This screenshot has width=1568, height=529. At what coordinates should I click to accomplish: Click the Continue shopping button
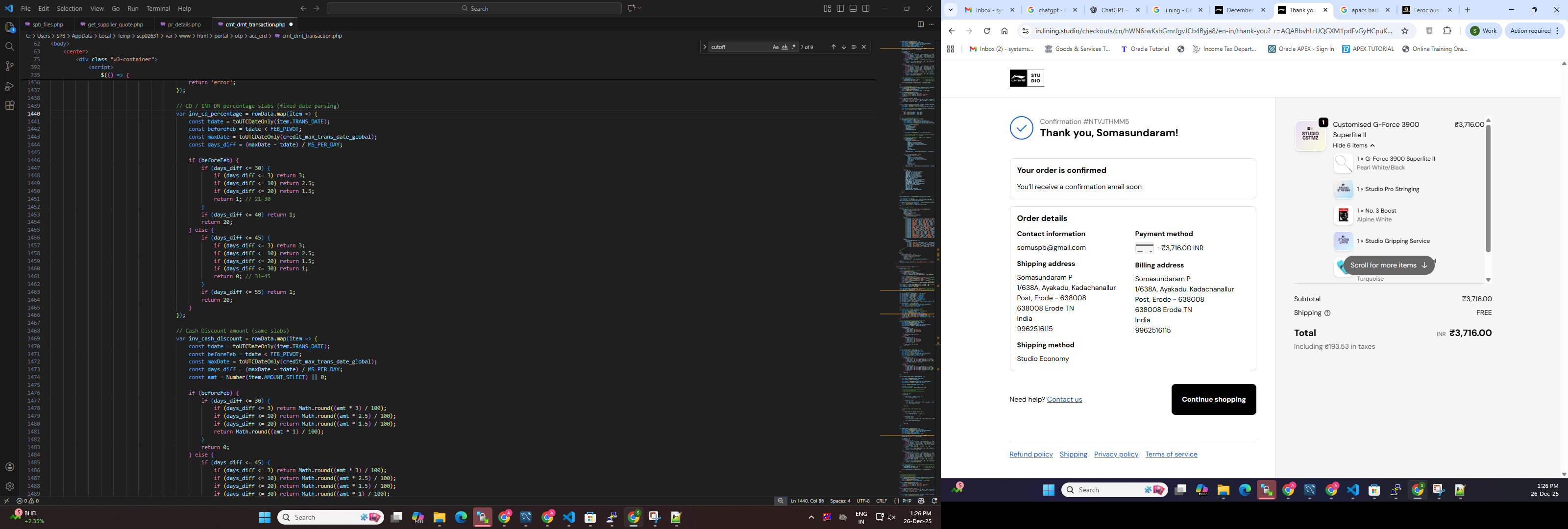(x=1213, y=399)
